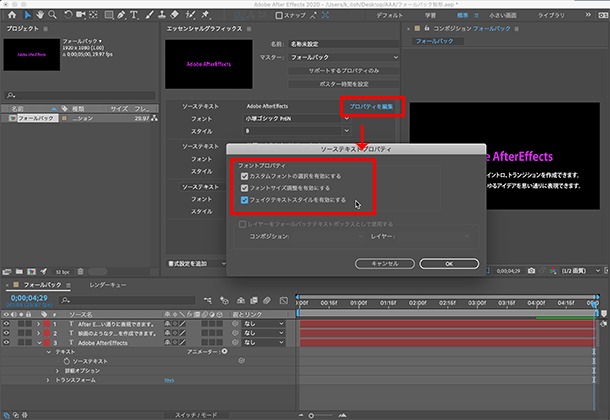The width and height of the screenshot is (610, 420).
Task: Open the レンダーキュー tab
Action: [x=107, y=285]
